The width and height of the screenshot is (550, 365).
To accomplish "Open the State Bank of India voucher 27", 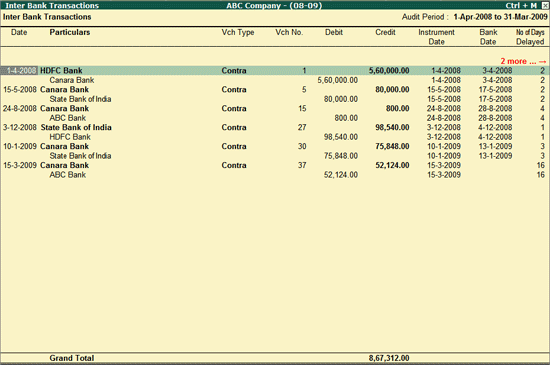I will 275,127.
